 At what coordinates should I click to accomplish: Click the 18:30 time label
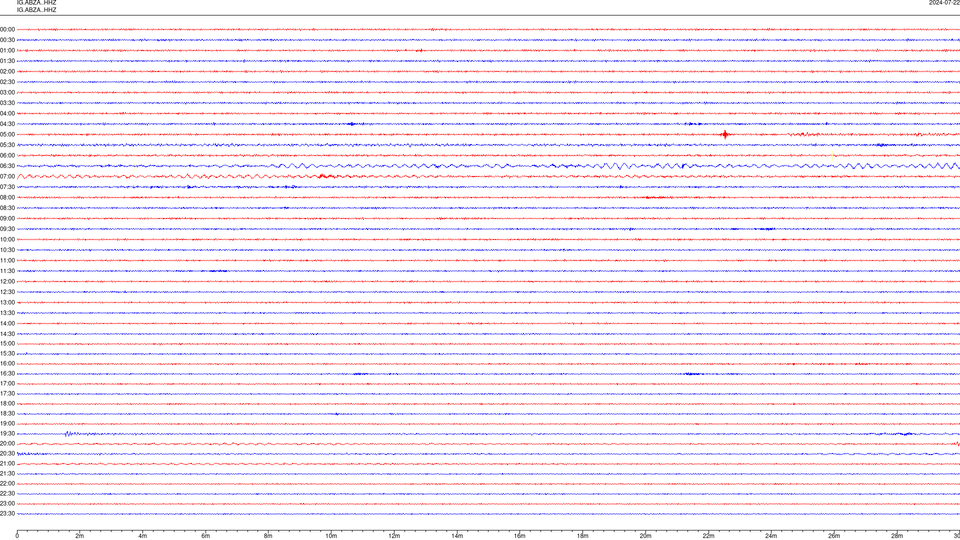(x=7, y=414)
